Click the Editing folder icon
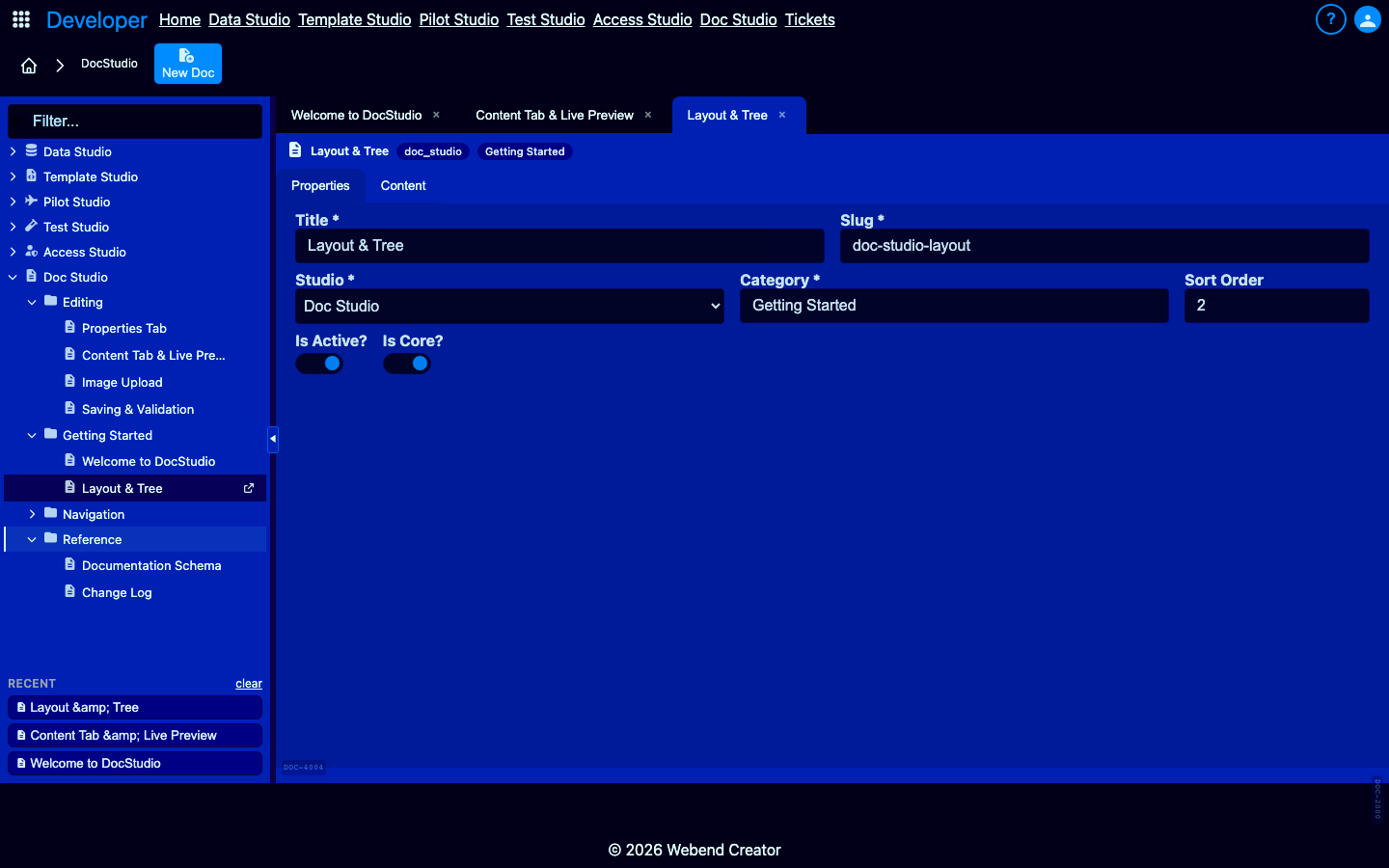1389x868 pixels. (x=51, y=301)
